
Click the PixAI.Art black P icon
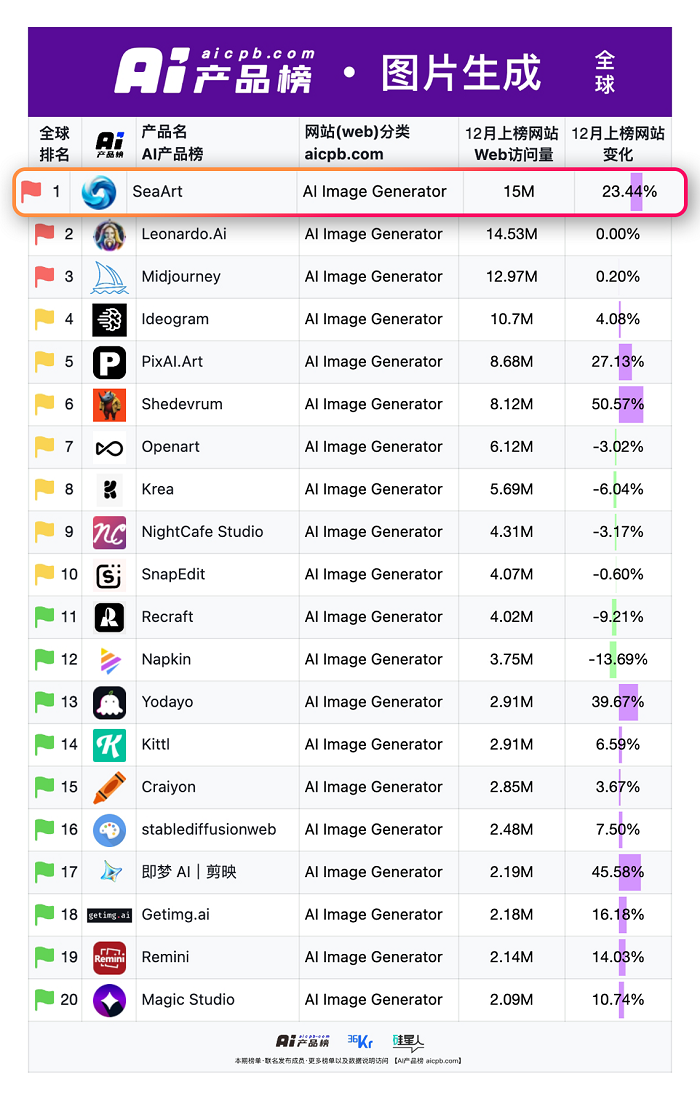tap(109, 362)
